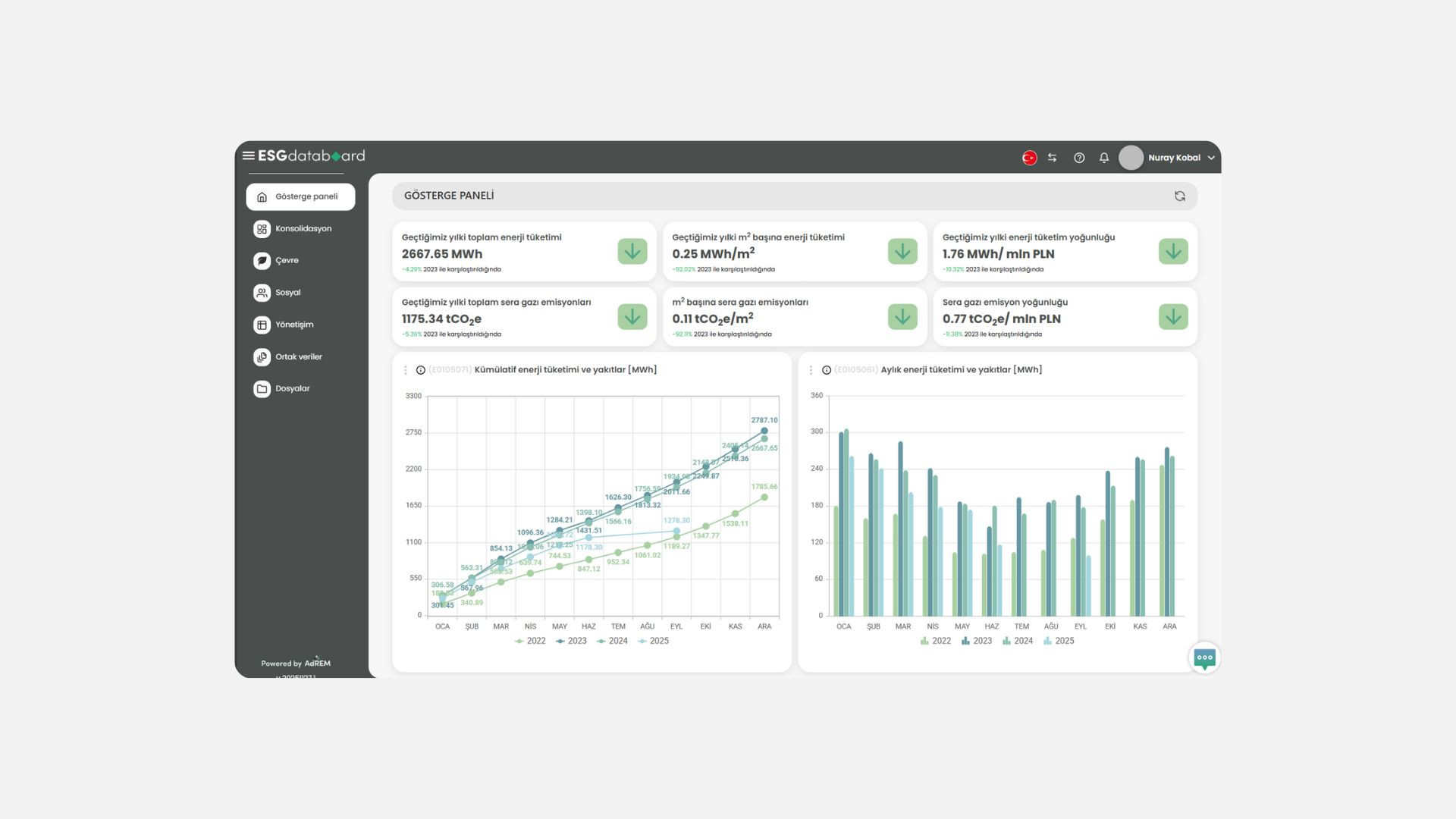Open the Turkish flag language selector
This screenshot has height=819, width=1456.
click(1029, 158)
